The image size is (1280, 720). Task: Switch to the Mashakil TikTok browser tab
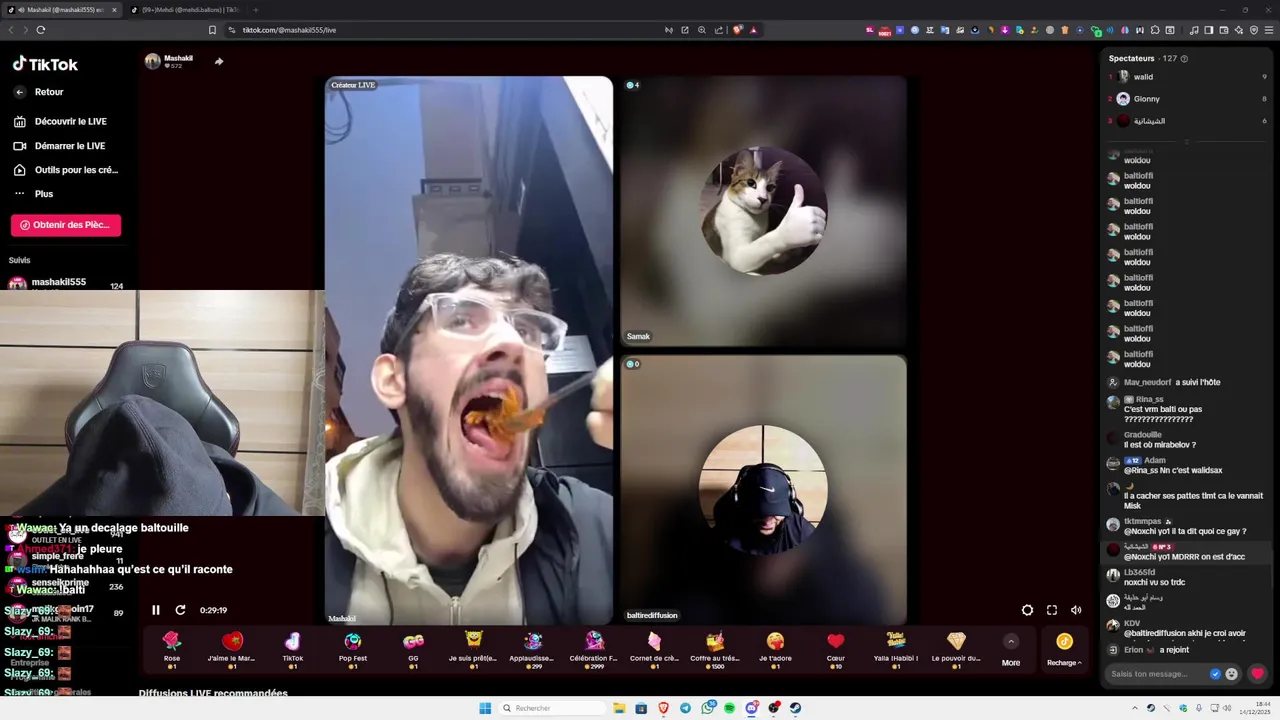click(60, 10)
